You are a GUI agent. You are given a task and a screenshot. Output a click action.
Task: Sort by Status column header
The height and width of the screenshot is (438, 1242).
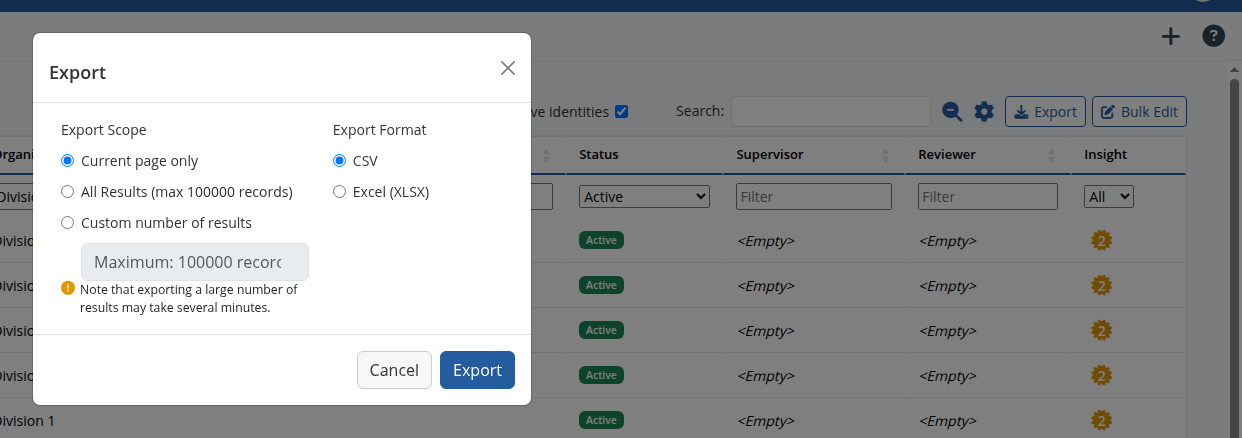coord(598,155)
